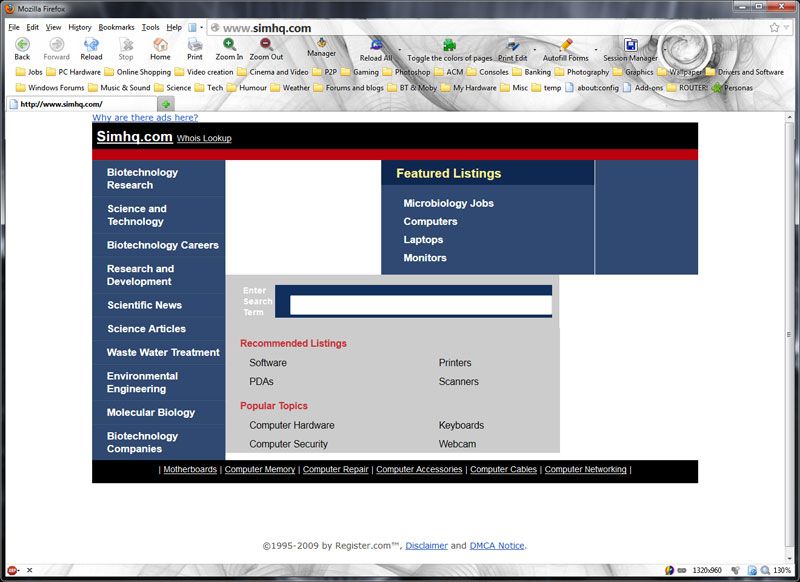800x582 pixels.
Task: Click the page vertical scrollbar
Action: click(789, 334)
